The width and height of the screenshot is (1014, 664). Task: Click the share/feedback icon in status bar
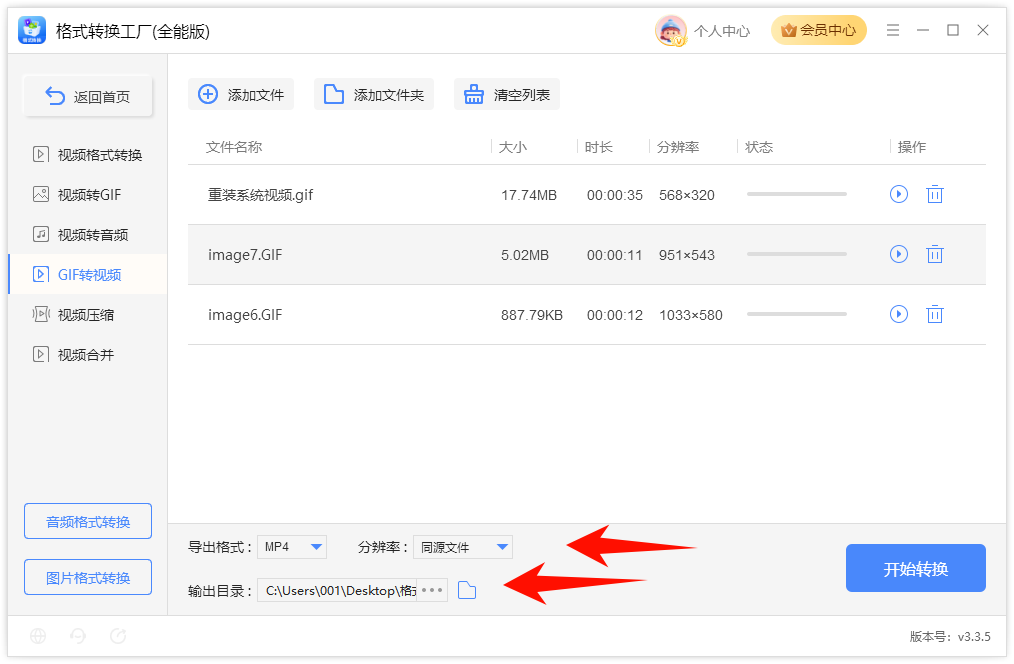point(118,636)
